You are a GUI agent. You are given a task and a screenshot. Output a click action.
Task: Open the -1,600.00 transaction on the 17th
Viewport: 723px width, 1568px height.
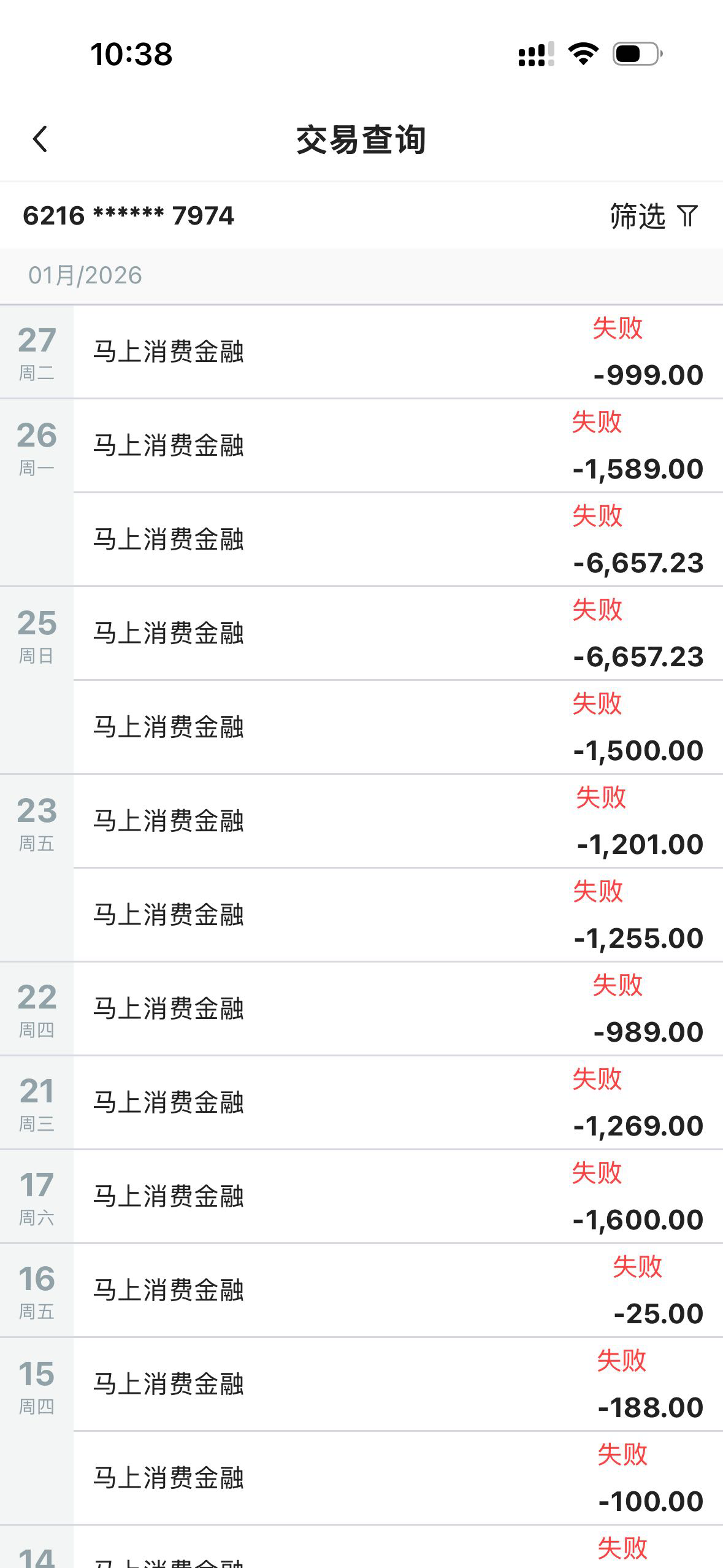(397, 1197)
